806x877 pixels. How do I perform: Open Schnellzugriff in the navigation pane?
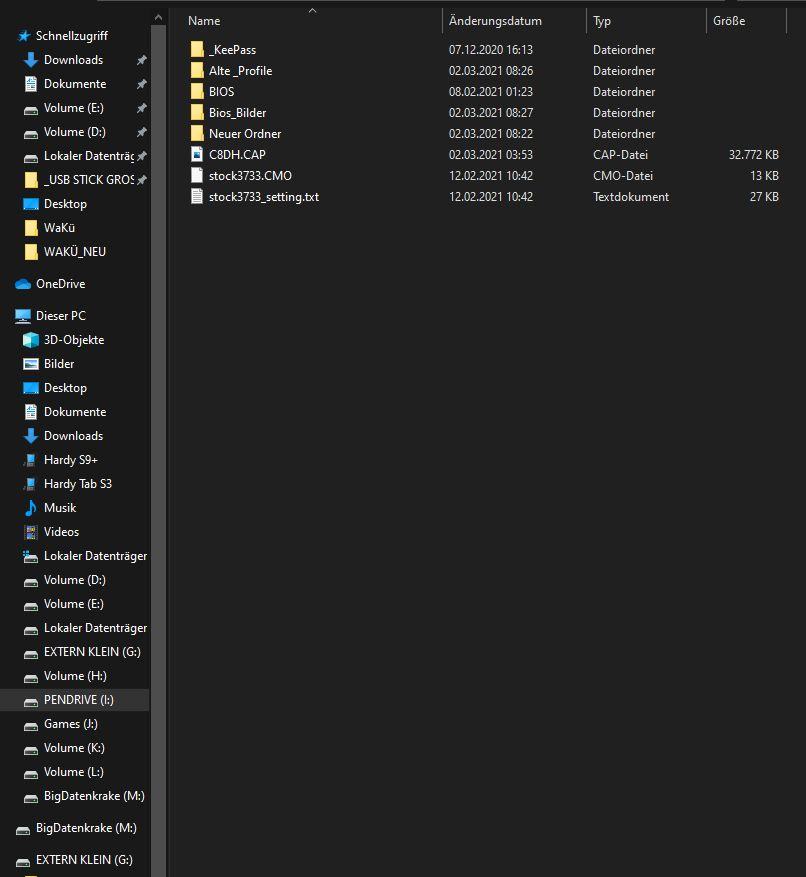point(72,36)
